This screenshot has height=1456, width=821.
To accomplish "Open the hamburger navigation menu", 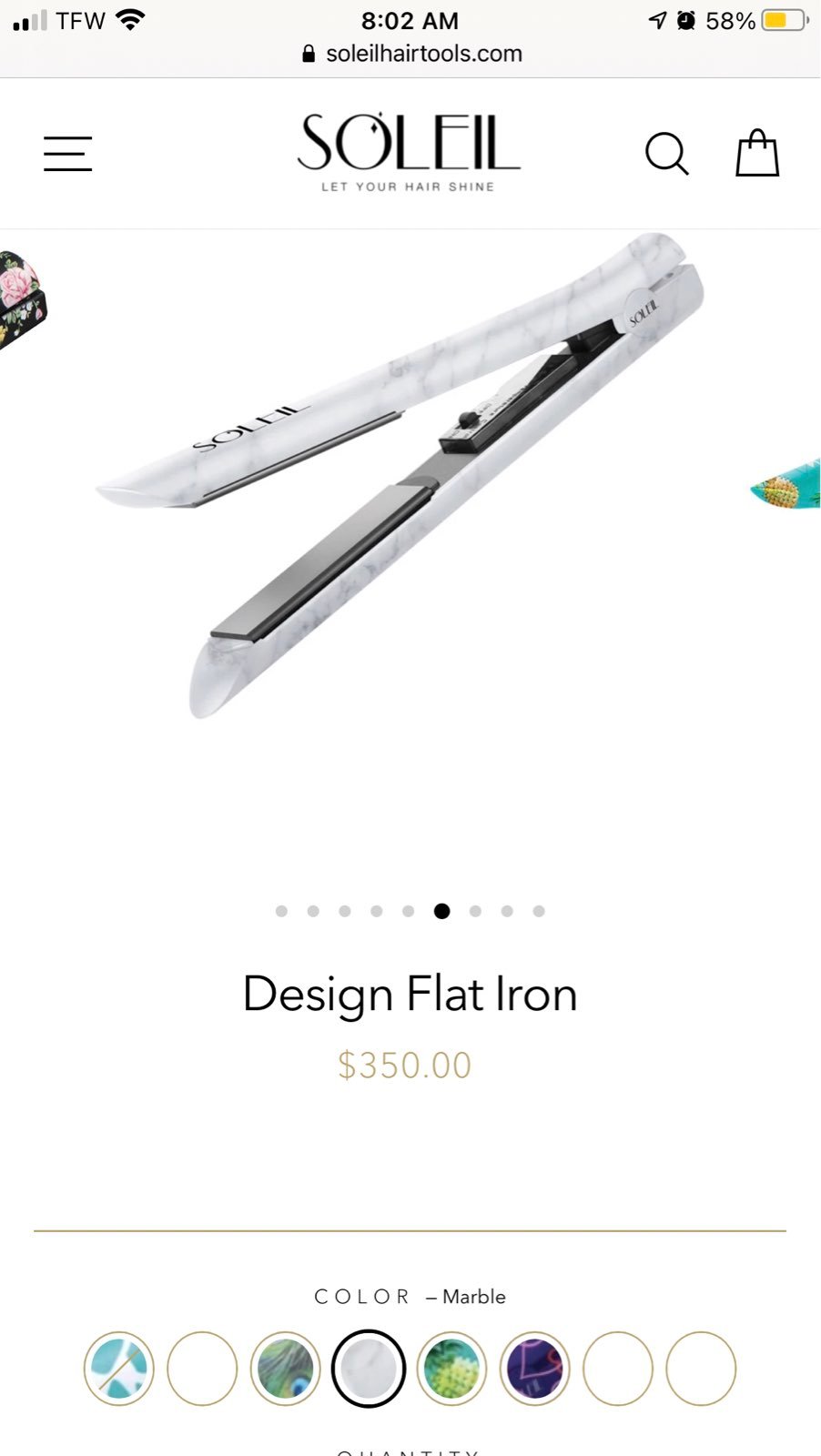I will [x=68, y=153].
